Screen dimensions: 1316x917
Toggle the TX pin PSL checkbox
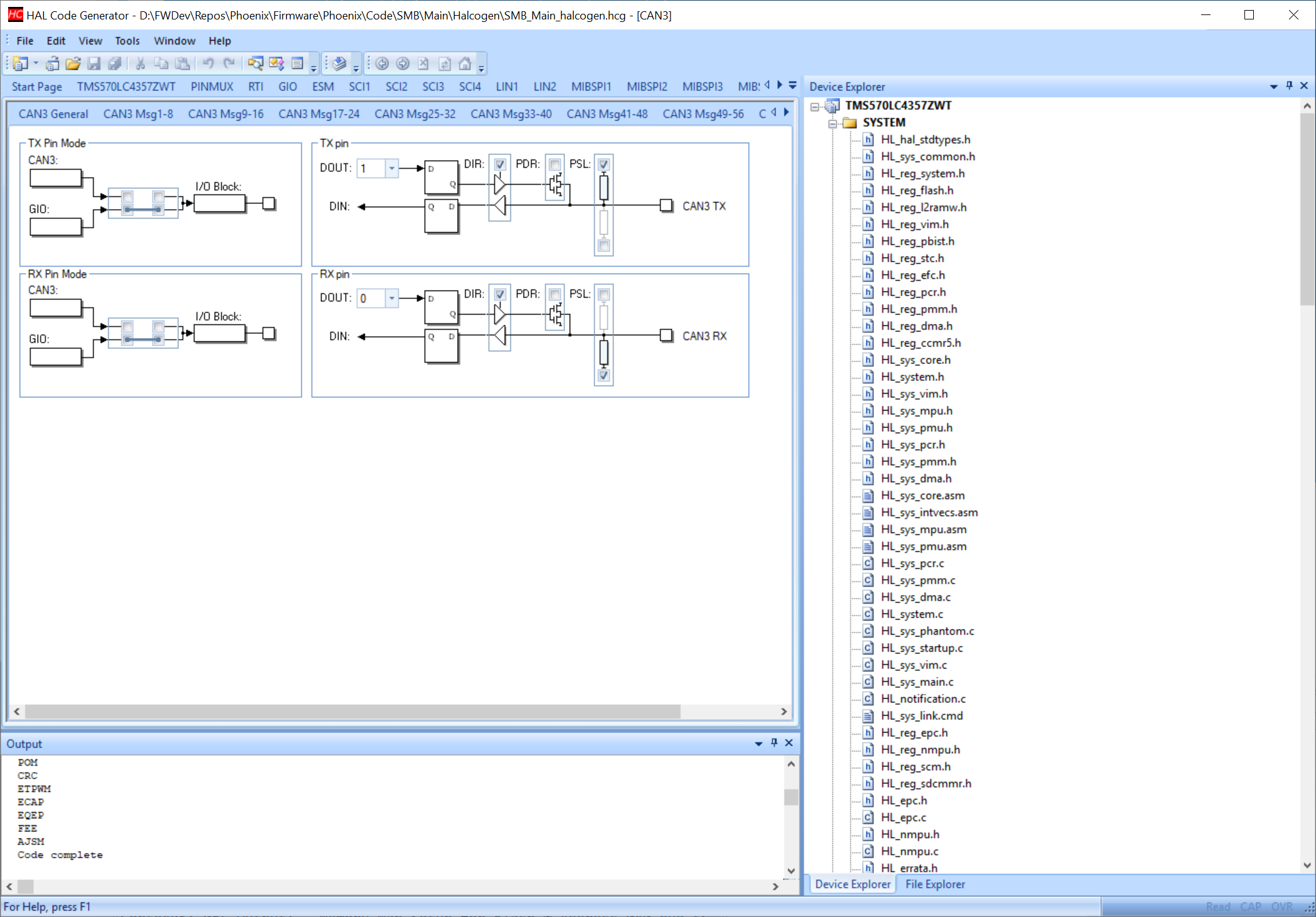(x=603, y=164)
